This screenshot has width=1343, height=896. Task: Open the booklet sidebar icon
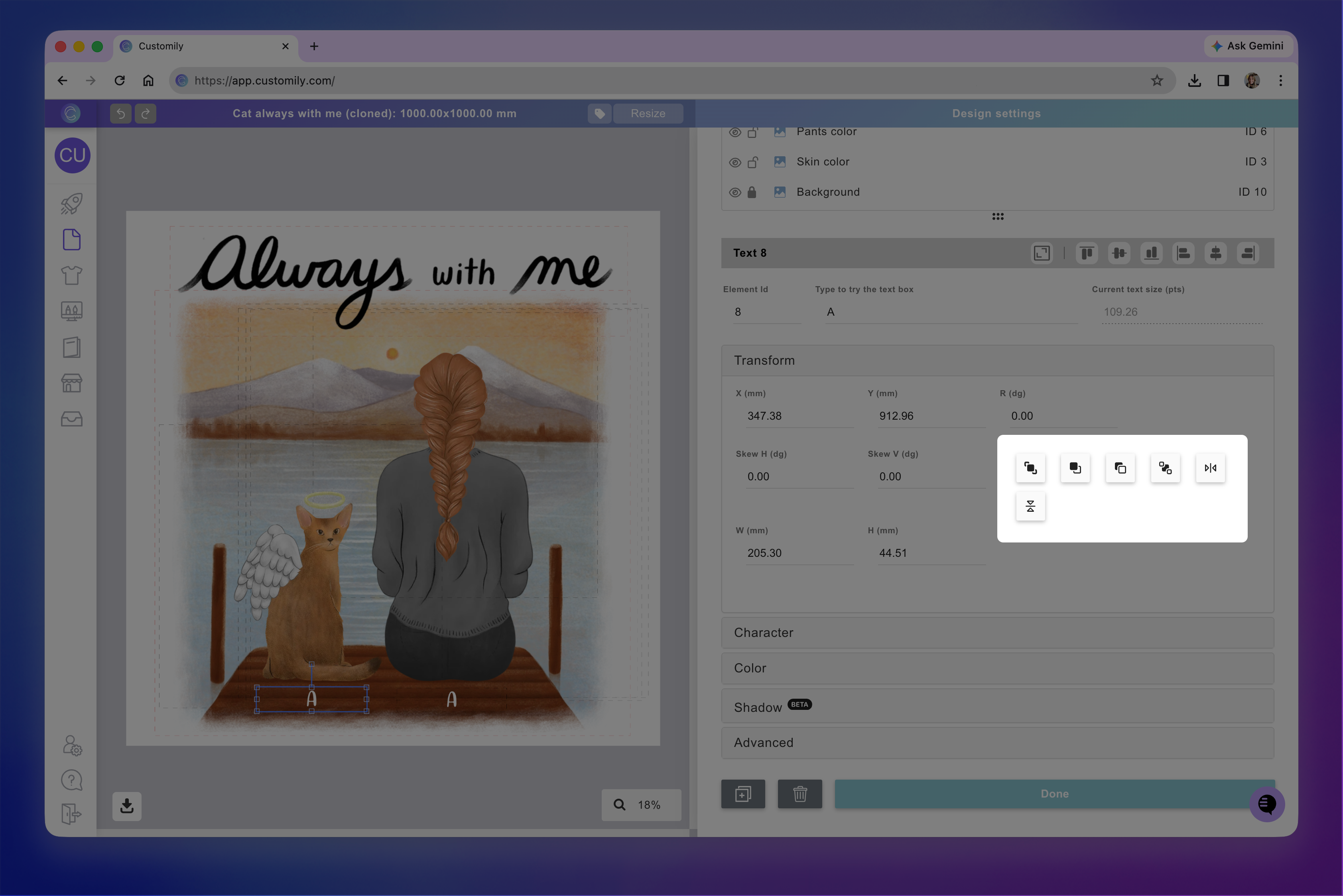(x=71, y=348)
